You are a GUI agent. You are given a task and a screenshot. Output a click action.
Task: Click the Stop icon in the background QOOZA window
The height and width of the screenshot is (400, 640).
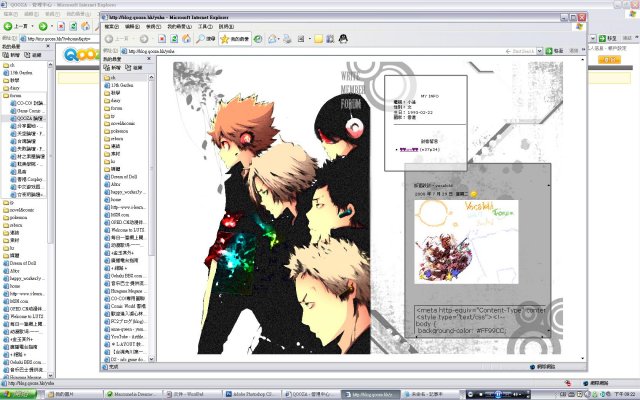click(61, 26)
